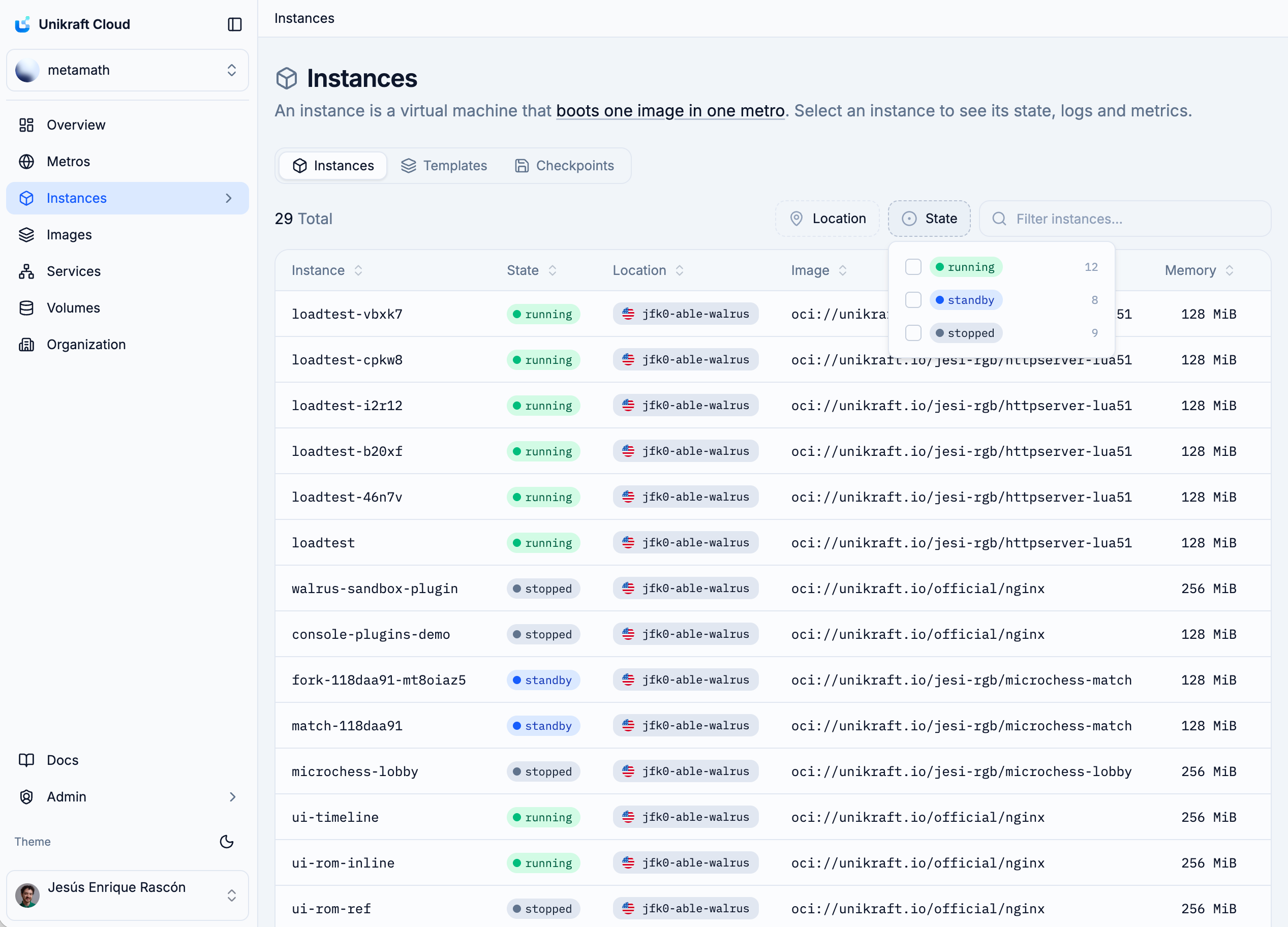Click the Overview grid icon in the sidebar
Screen dimensions: 1288x927
tap(27, 125)
